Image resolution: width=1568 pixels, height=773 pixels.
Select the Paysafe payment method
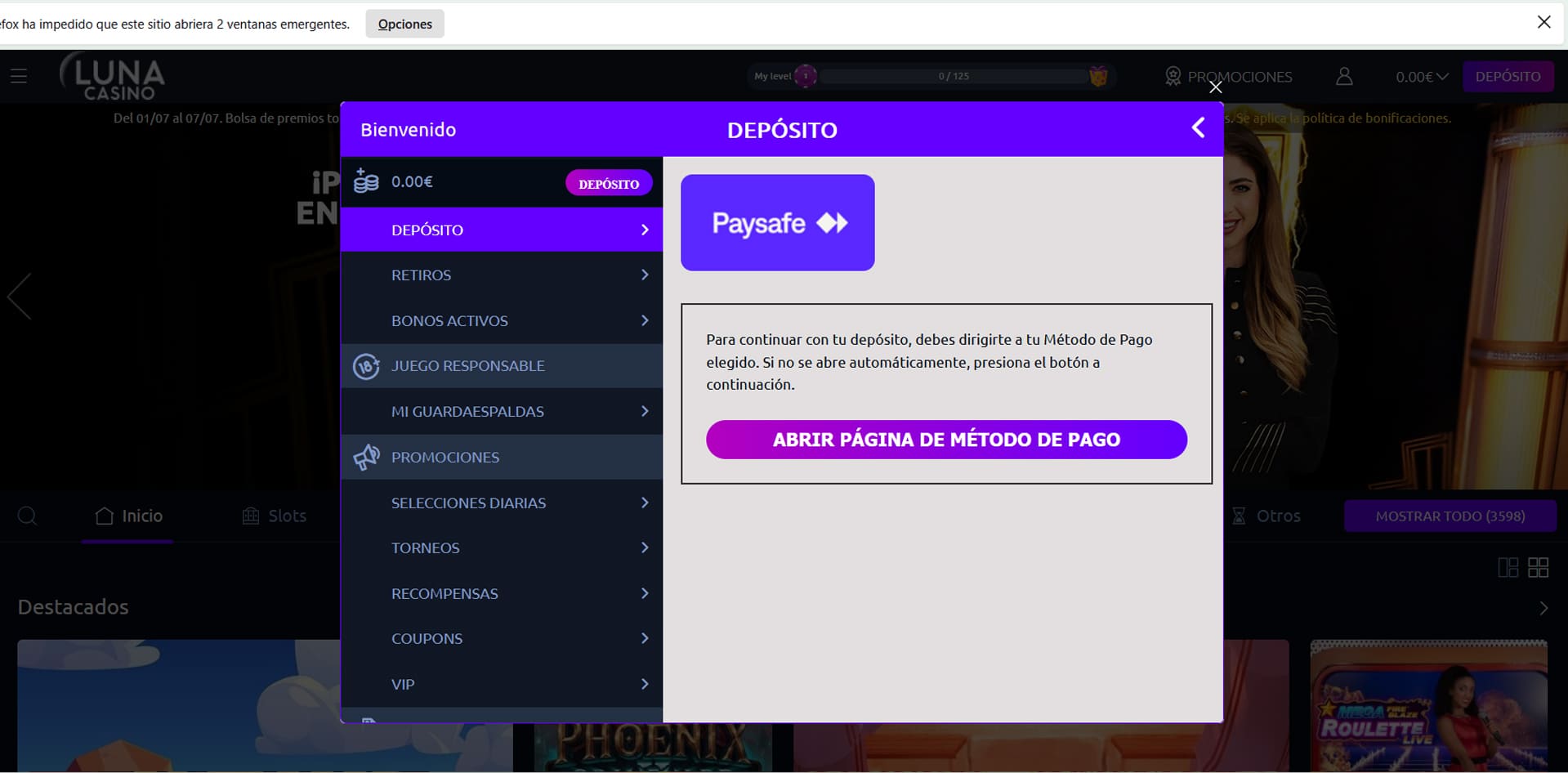[x=777, y=222]
